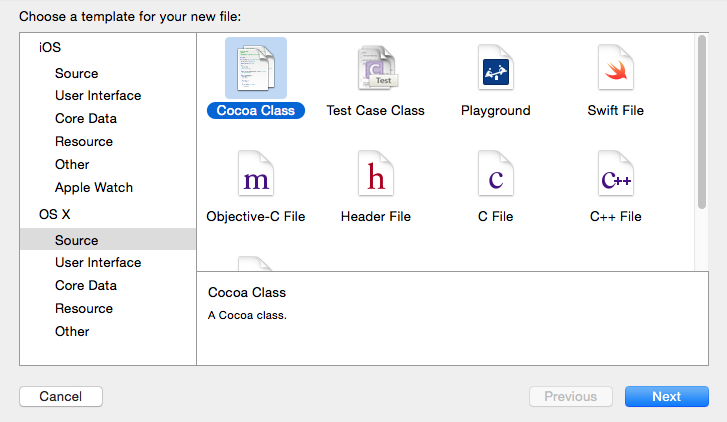Click the Cocoa Class description heading
Image resolution: width=727 pixels, height=422 pixels.
tap(247, 293)
